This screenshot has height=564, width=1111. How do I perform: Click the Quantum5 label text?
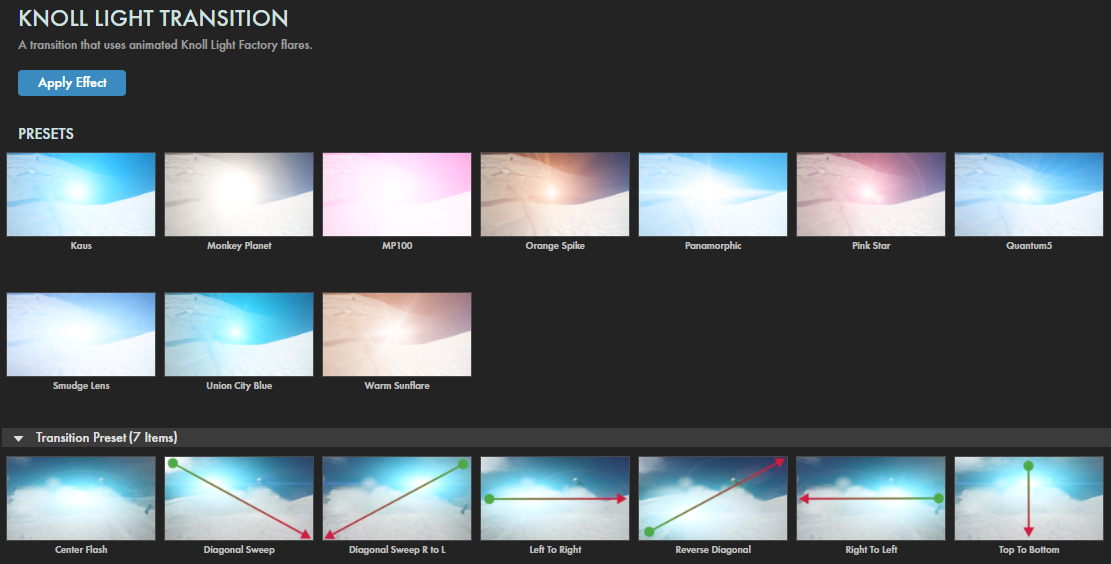1029,246
